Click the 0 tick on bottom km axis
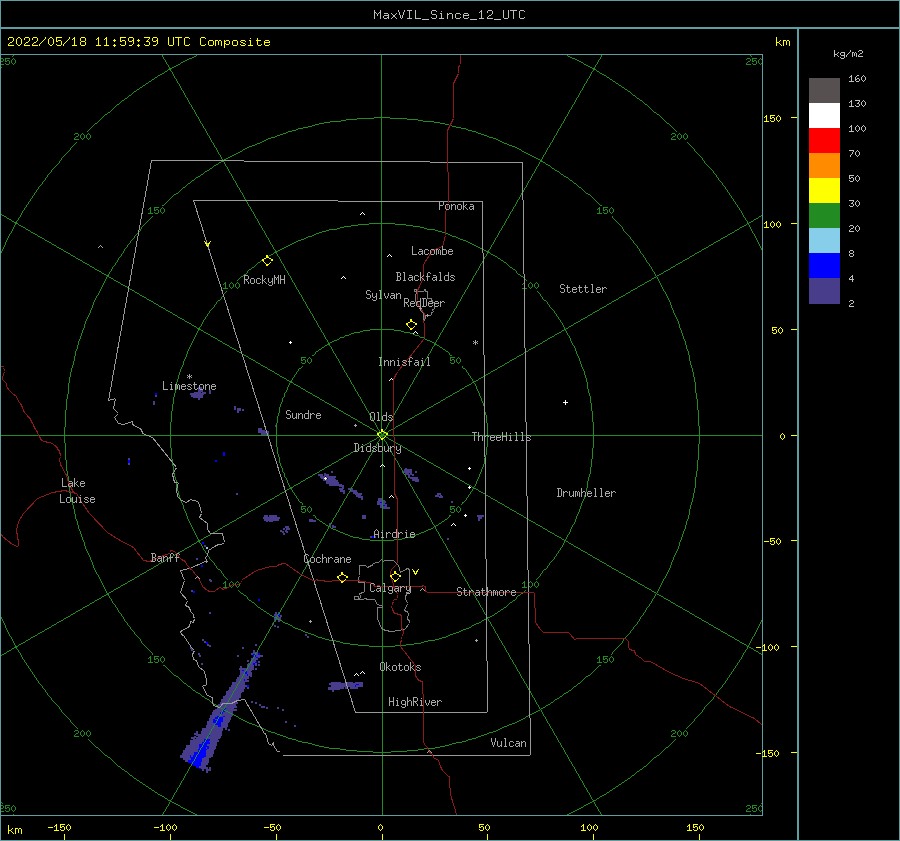 click(x=380, y=827)
